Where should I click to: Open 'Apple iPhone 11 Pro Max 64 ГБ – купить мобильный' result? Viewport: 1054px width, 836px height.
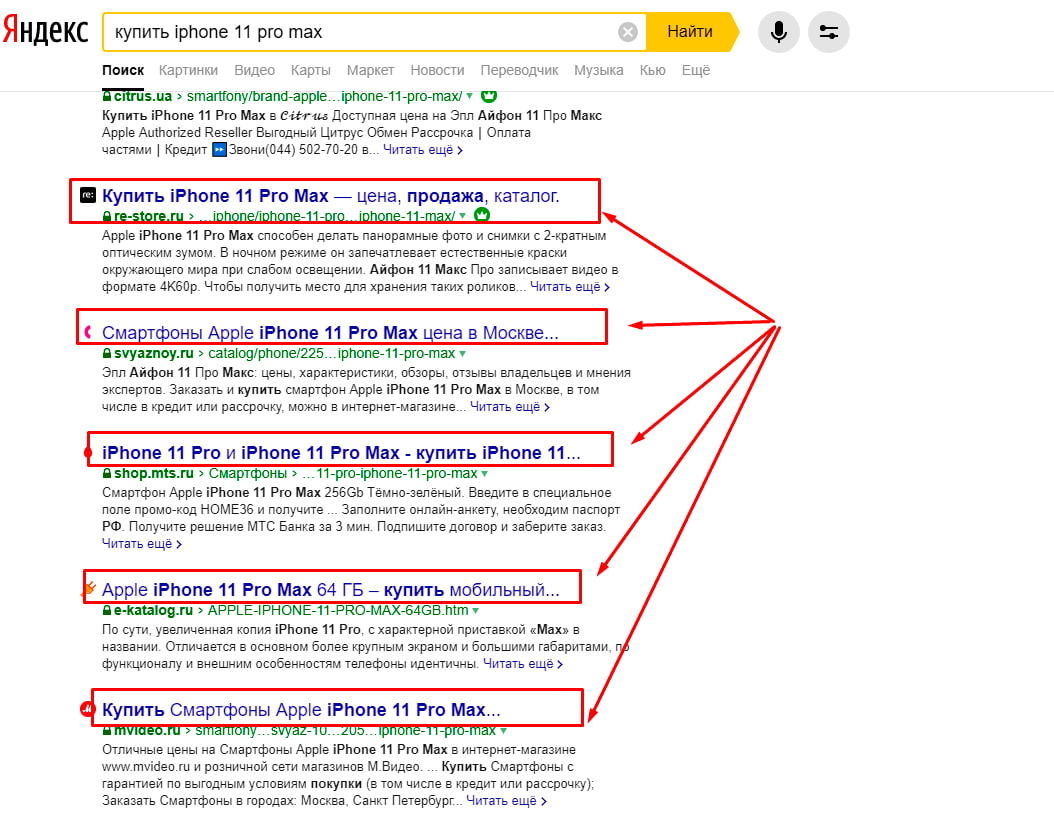[x=331, y=590]
